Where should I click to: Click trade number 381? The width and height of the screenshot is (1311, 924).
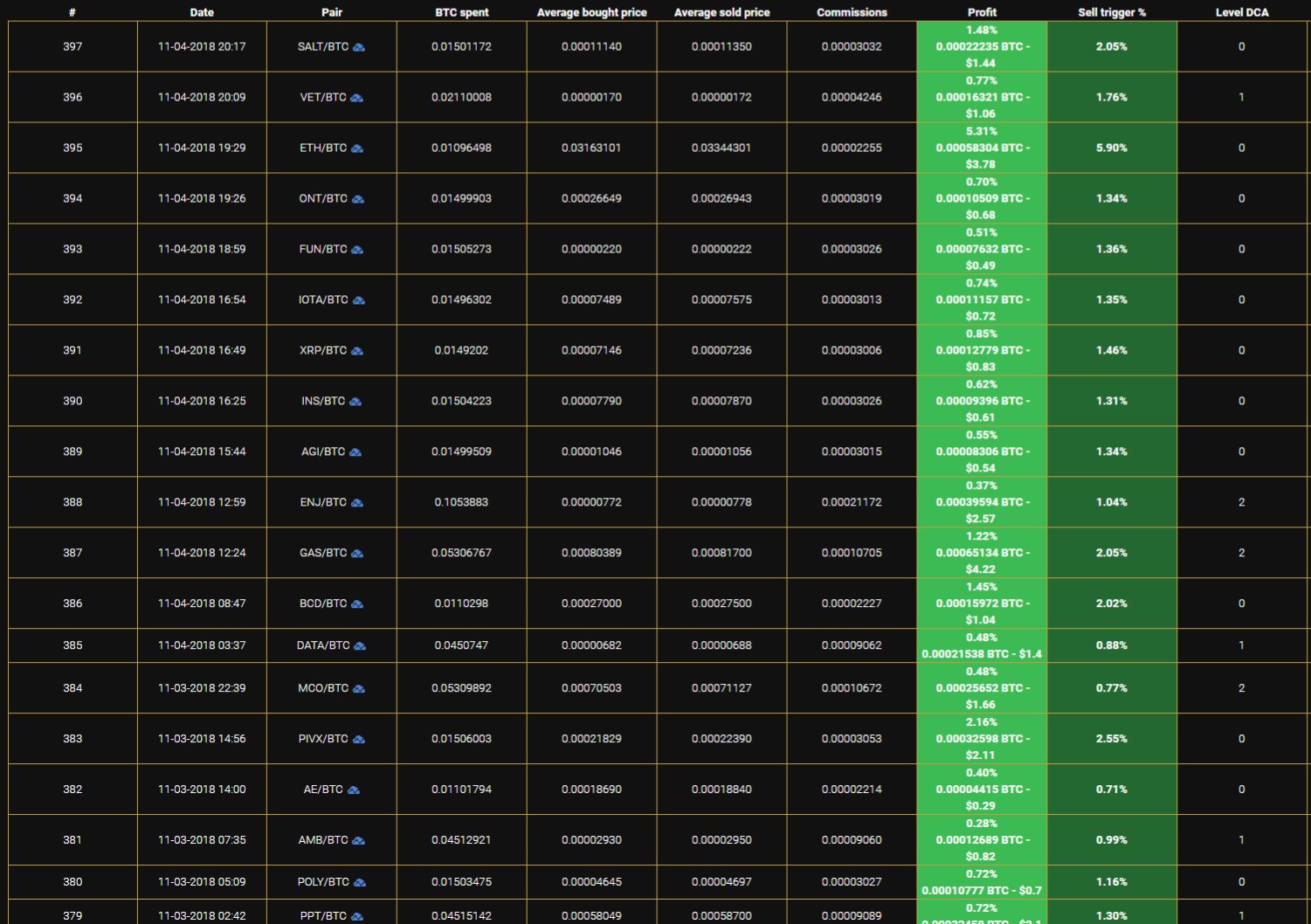pyautogui.click(x=72, y=840)
